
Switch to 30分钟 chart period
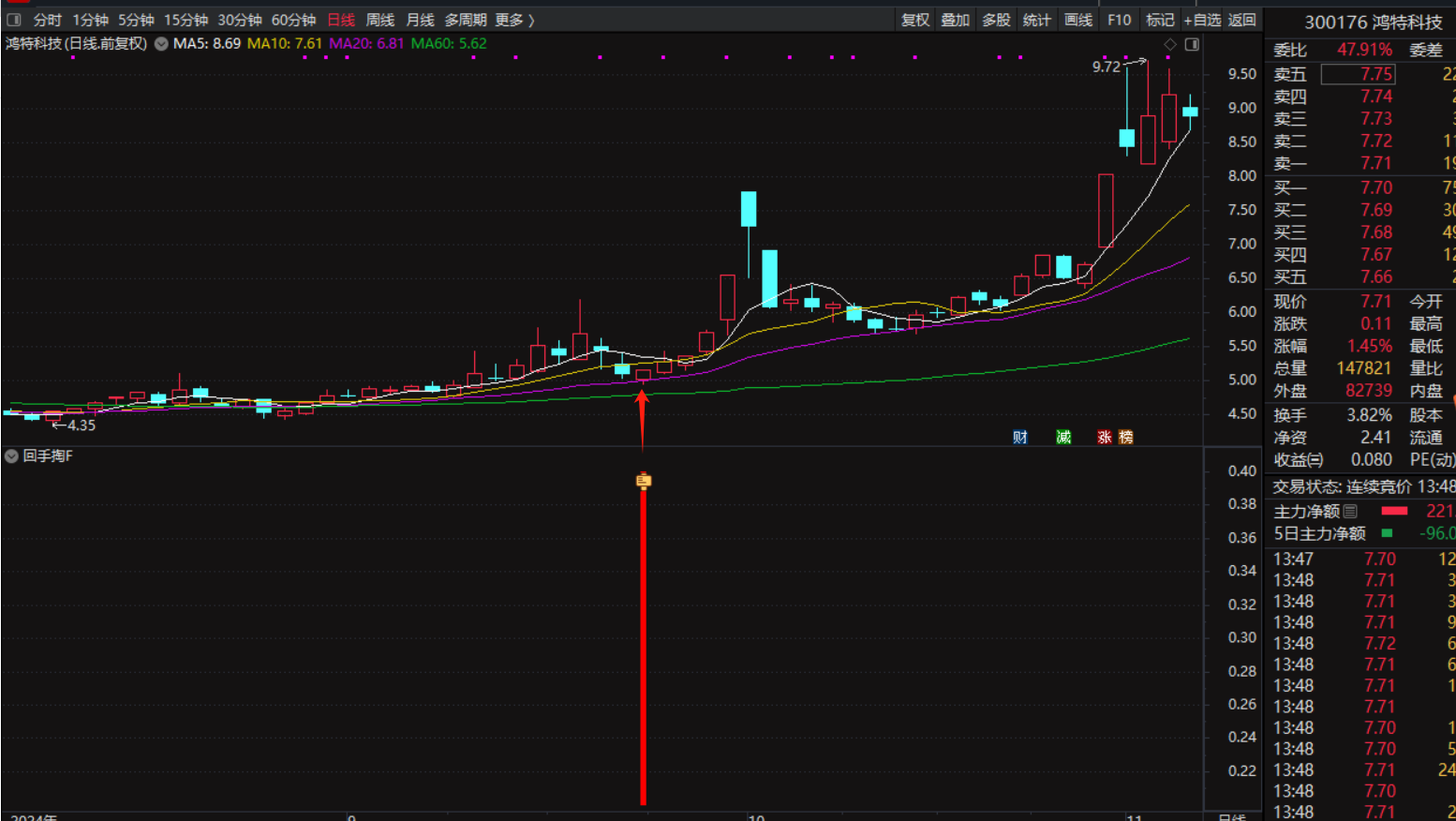(x=240, y=20)
